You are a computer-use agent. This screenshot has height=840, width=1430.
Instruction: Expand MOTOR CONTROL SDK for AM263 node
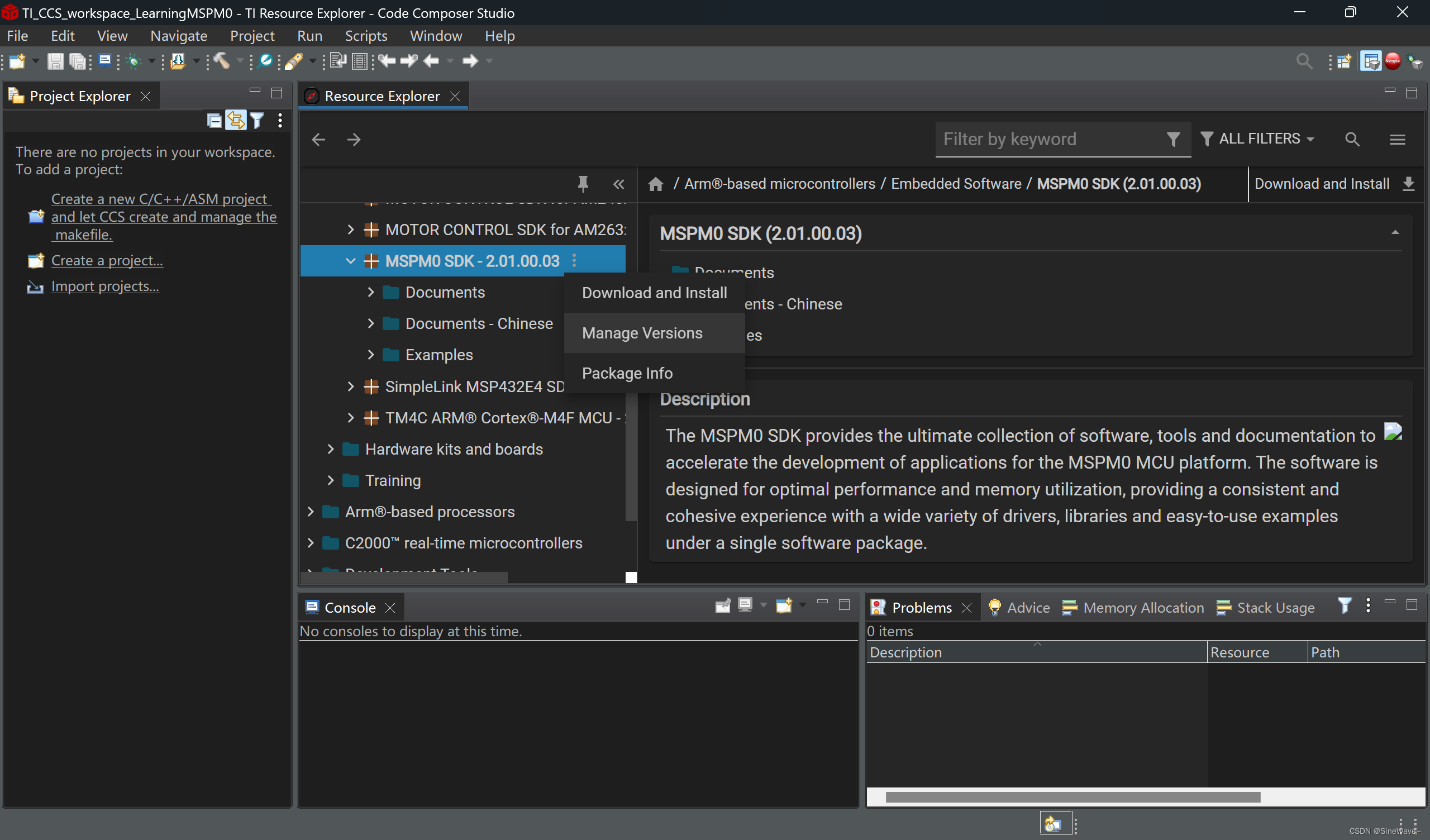click(x=350, y=230)
